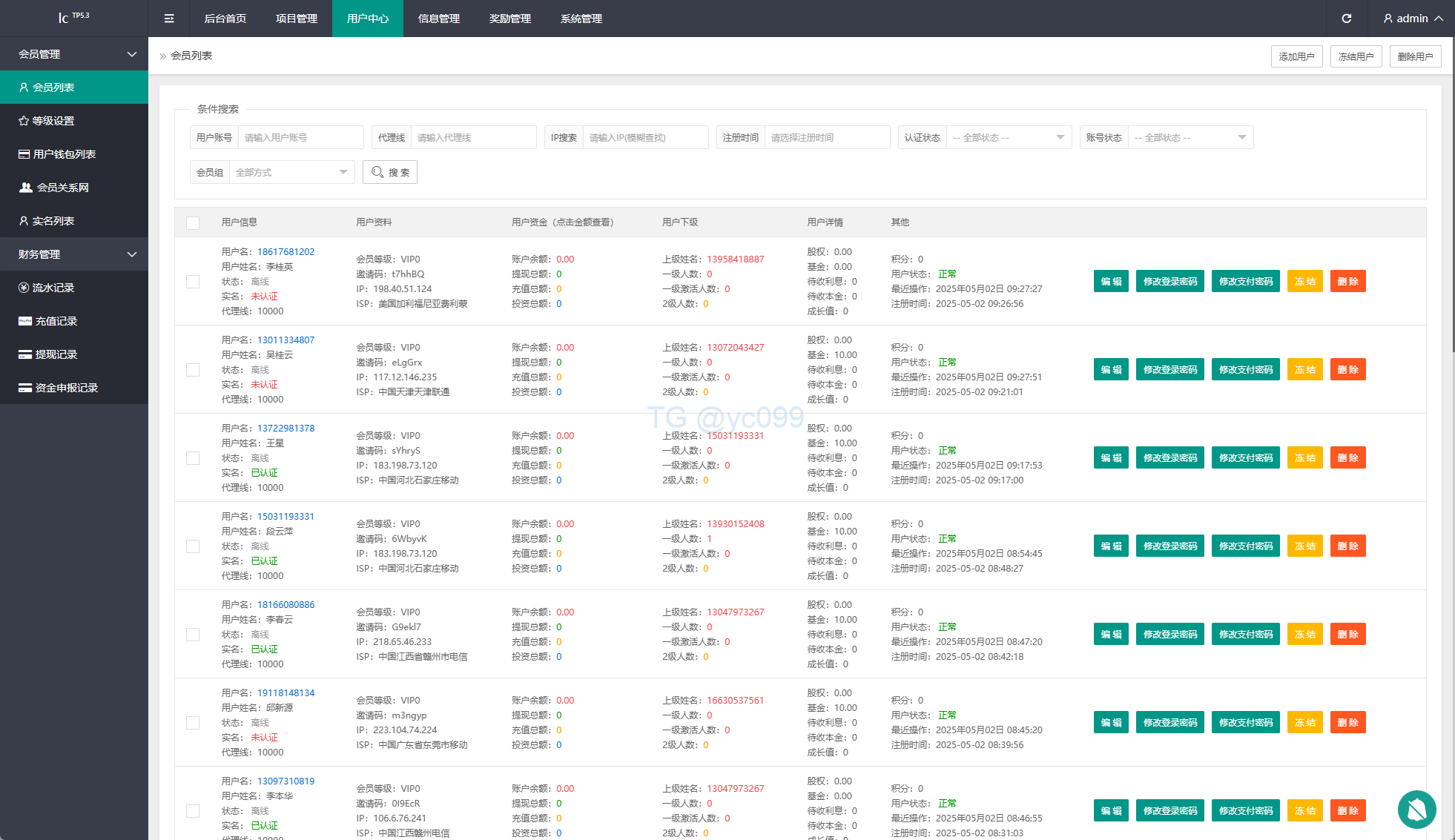Click username link 13011334807
The image size is (1455, 840).
coord(286,340)
